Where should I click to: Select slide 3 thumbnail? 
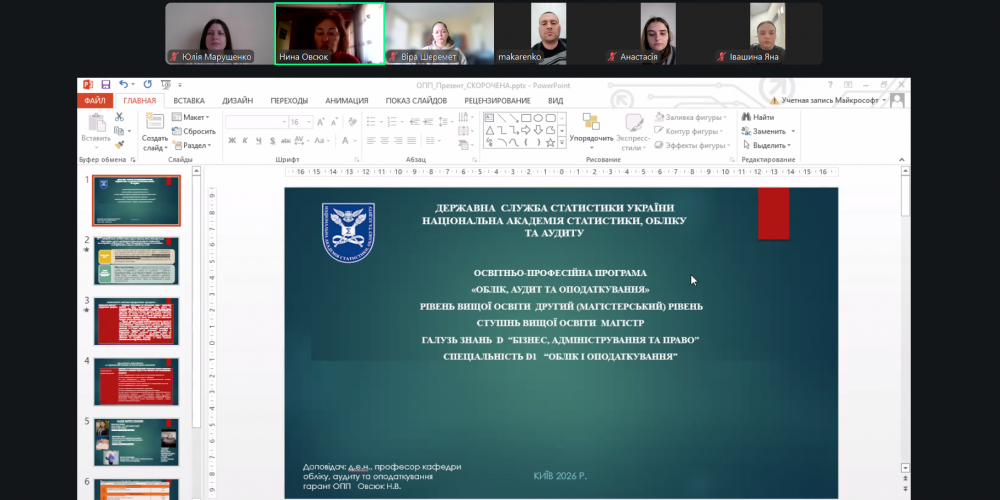pyautogui.click(x=136, y=321)
